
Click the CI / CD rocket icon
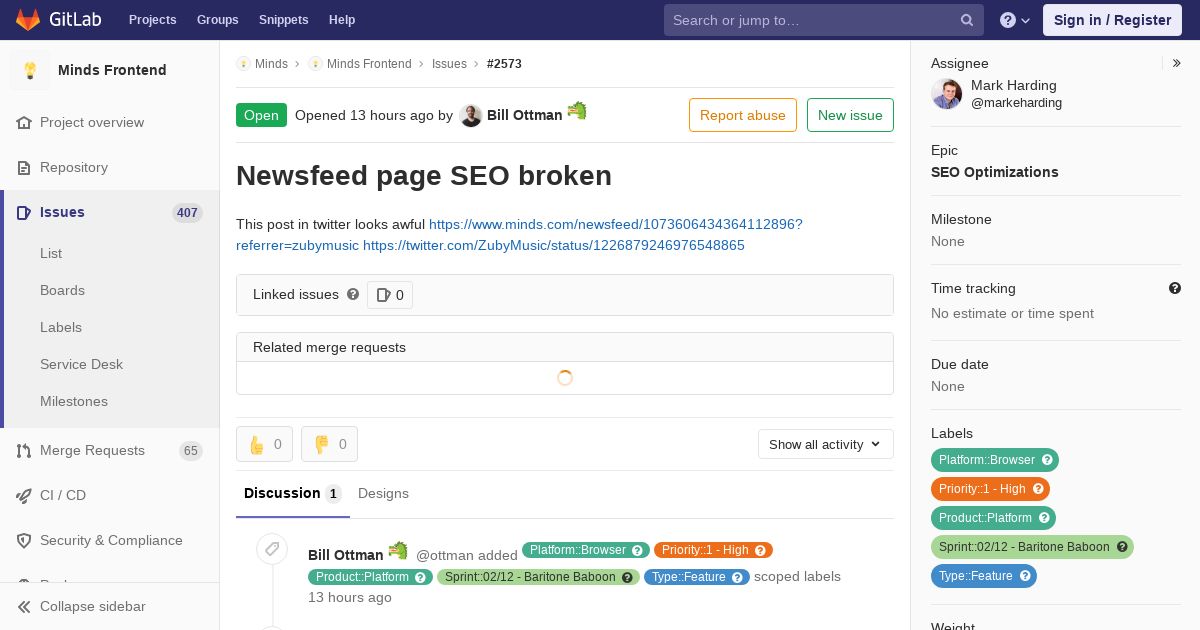coord(24,495)
